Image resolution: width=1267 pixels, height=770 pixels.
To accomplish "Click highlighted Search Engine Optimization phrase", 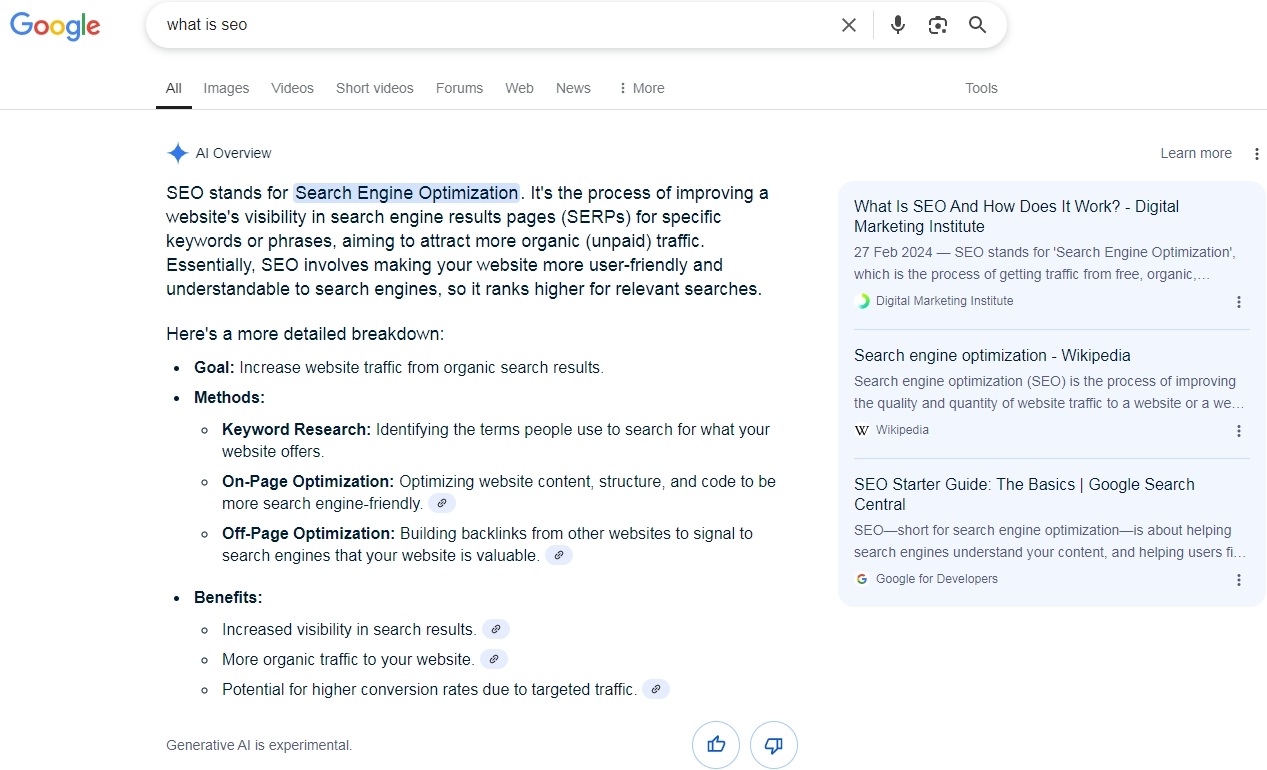I will [x=407, y=193].
